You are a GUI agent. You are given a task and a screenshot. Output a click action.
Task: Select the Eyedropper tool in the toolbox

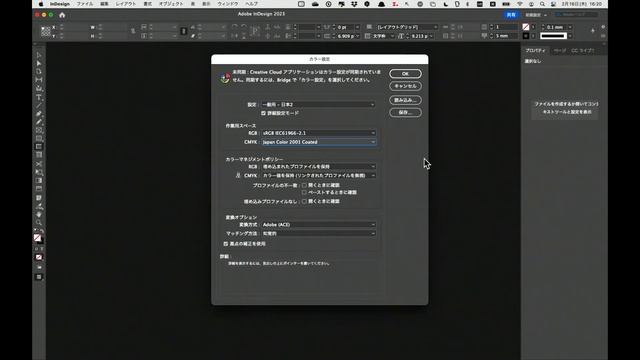coord(39,206)
